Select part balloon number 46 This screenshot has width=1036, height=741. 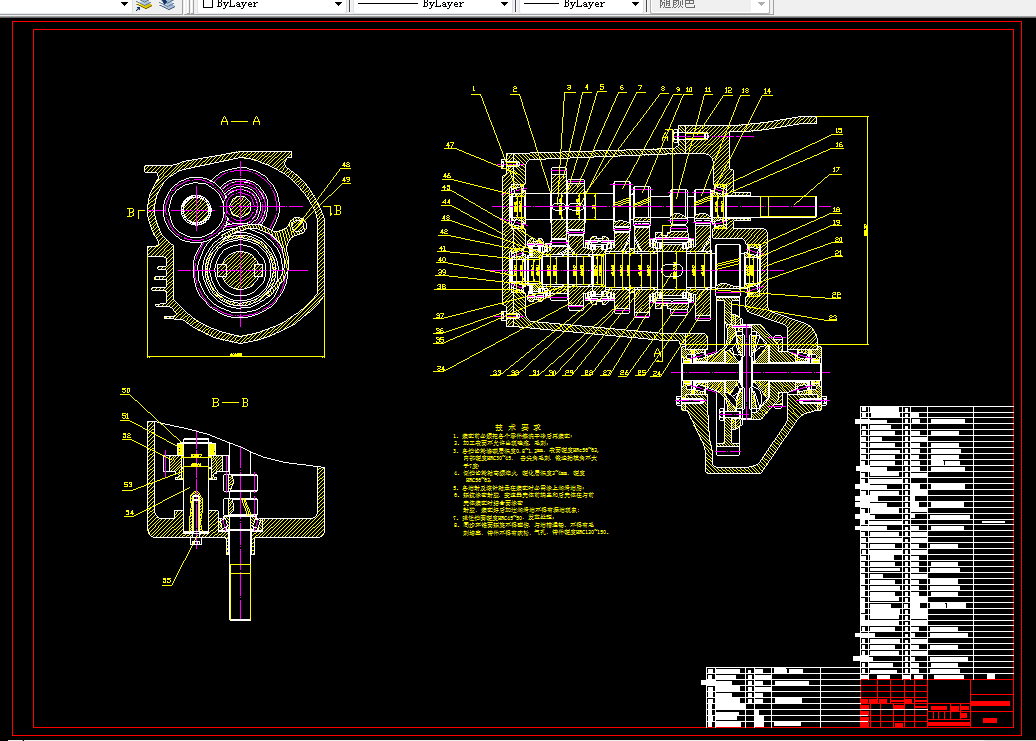click(447, 176)
